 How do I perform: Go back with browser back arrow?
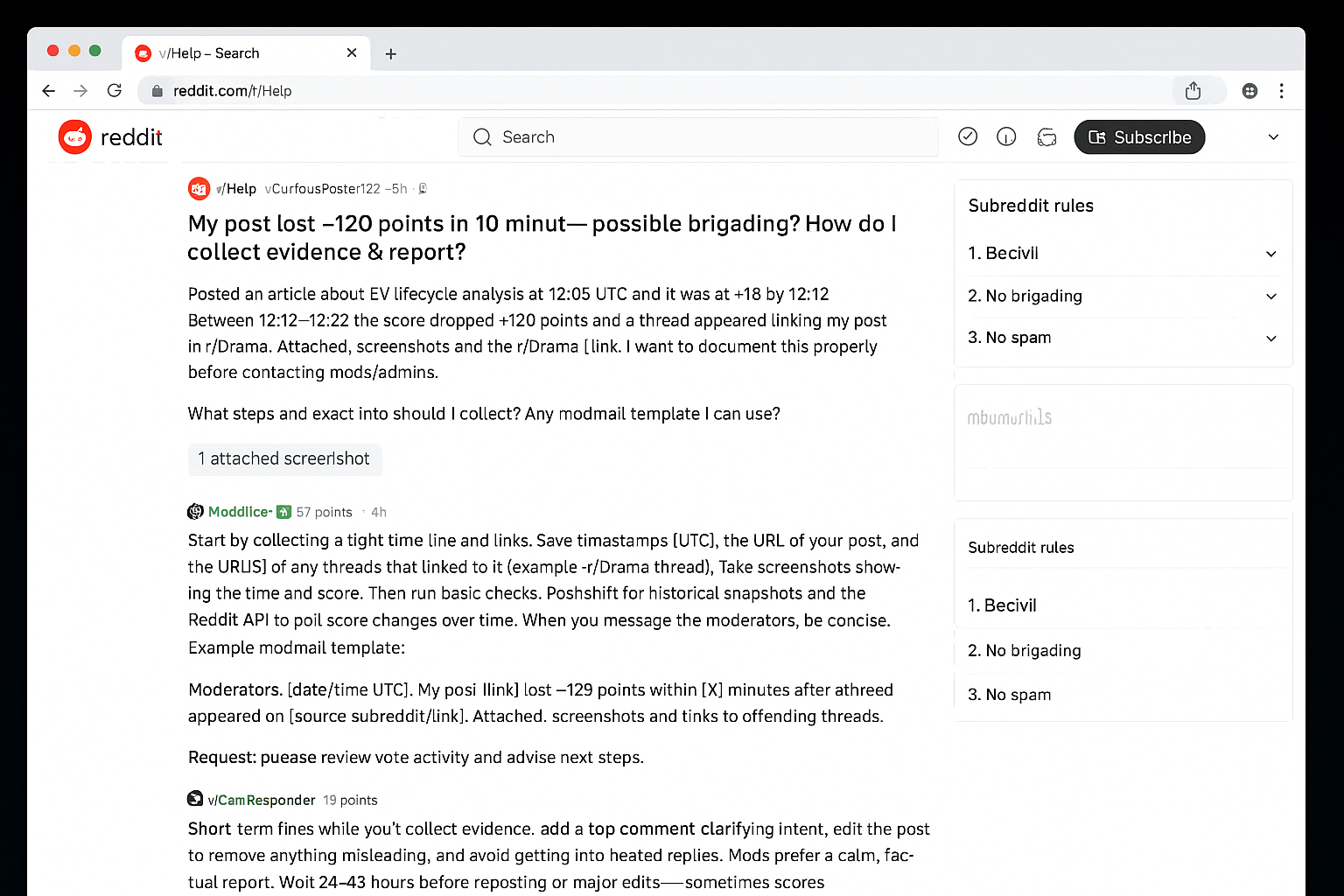[x=49, y=91]
